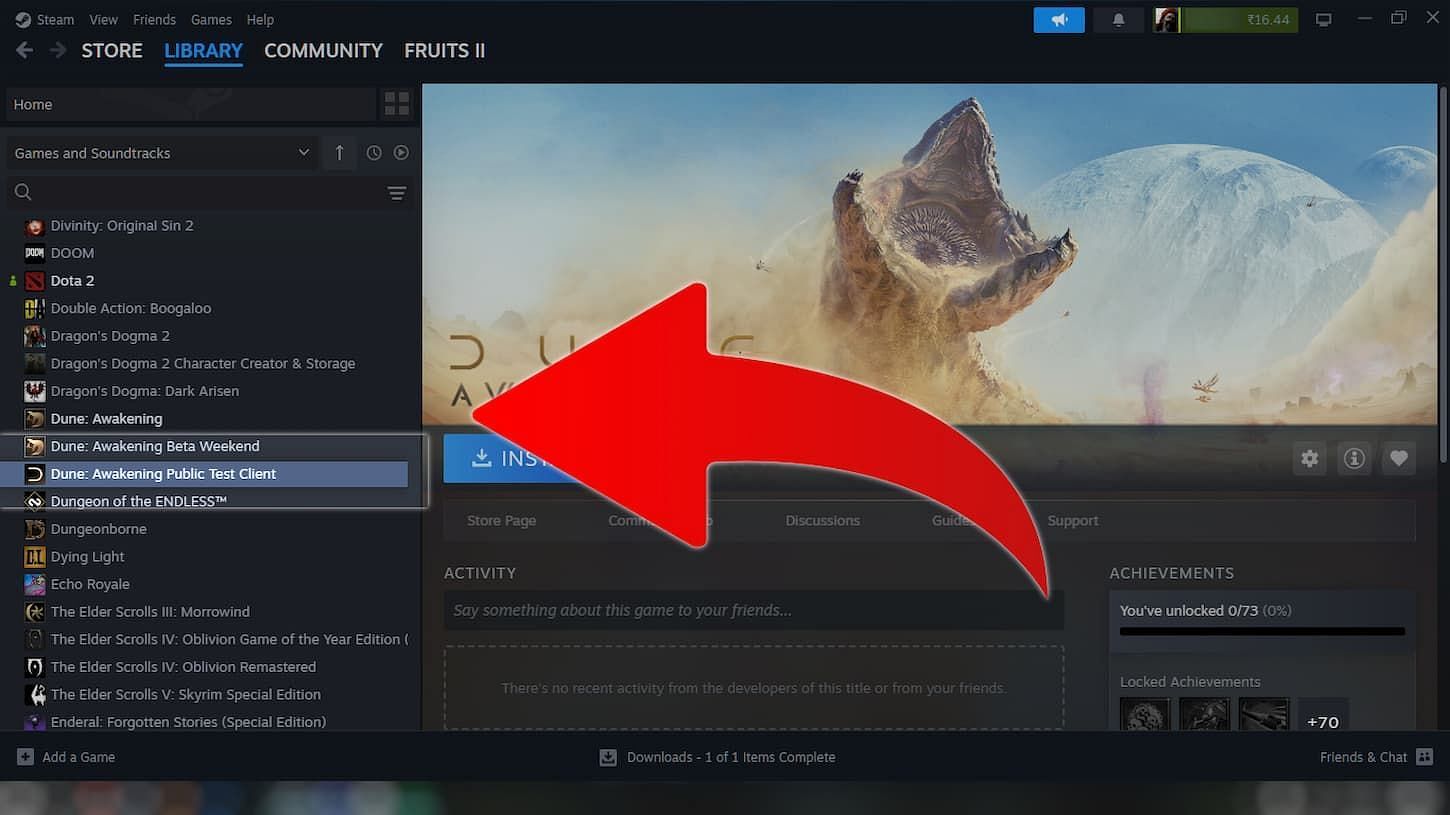
Task: Open the Steam menu
Action: 45,20
